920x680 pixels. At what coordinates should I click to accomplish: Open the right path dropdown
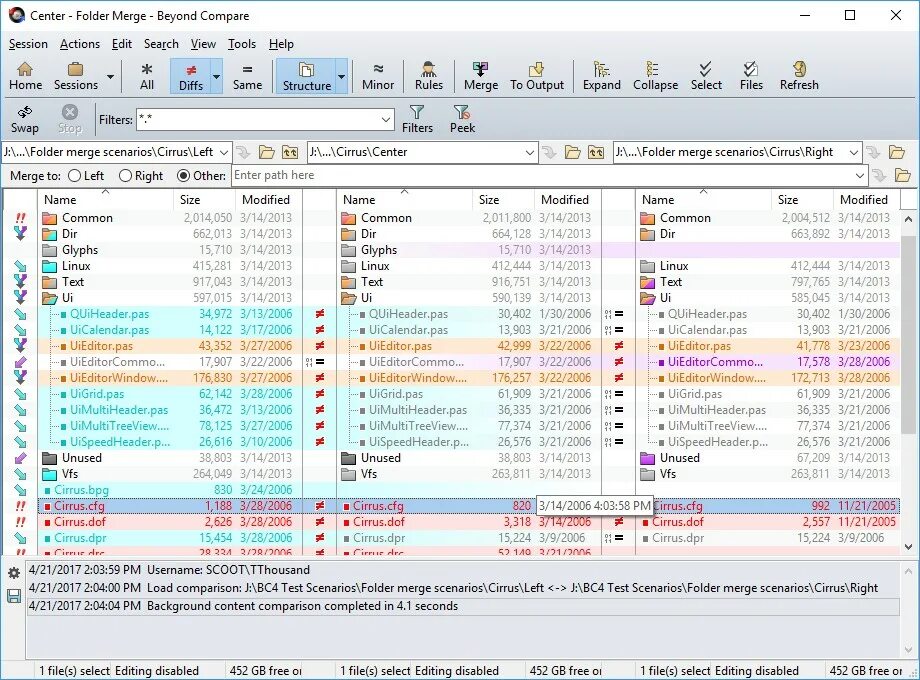854,153
